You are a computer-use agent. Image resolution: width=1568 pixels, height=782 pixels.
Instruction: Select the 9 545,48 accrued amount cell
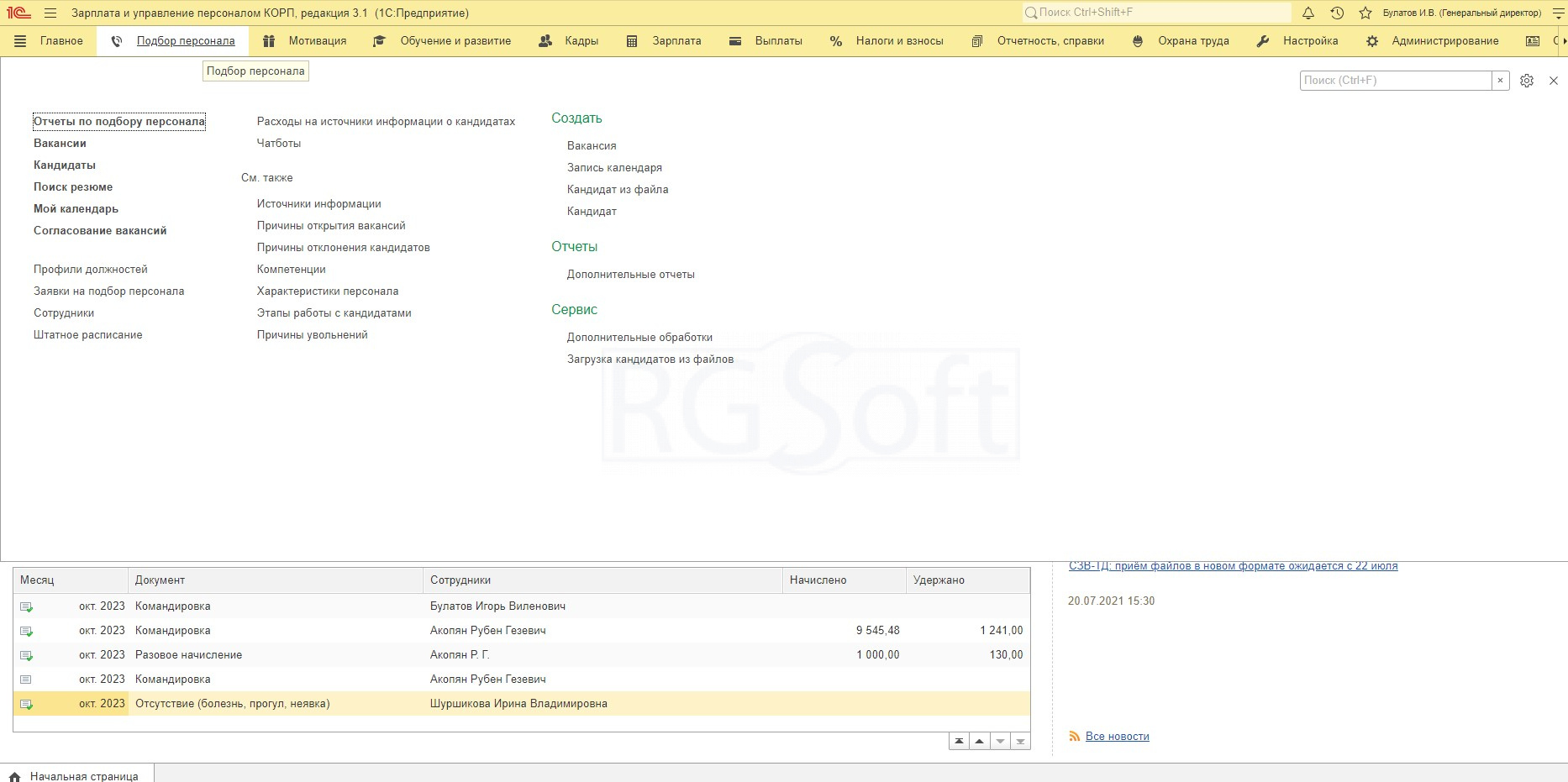(845, 631)
